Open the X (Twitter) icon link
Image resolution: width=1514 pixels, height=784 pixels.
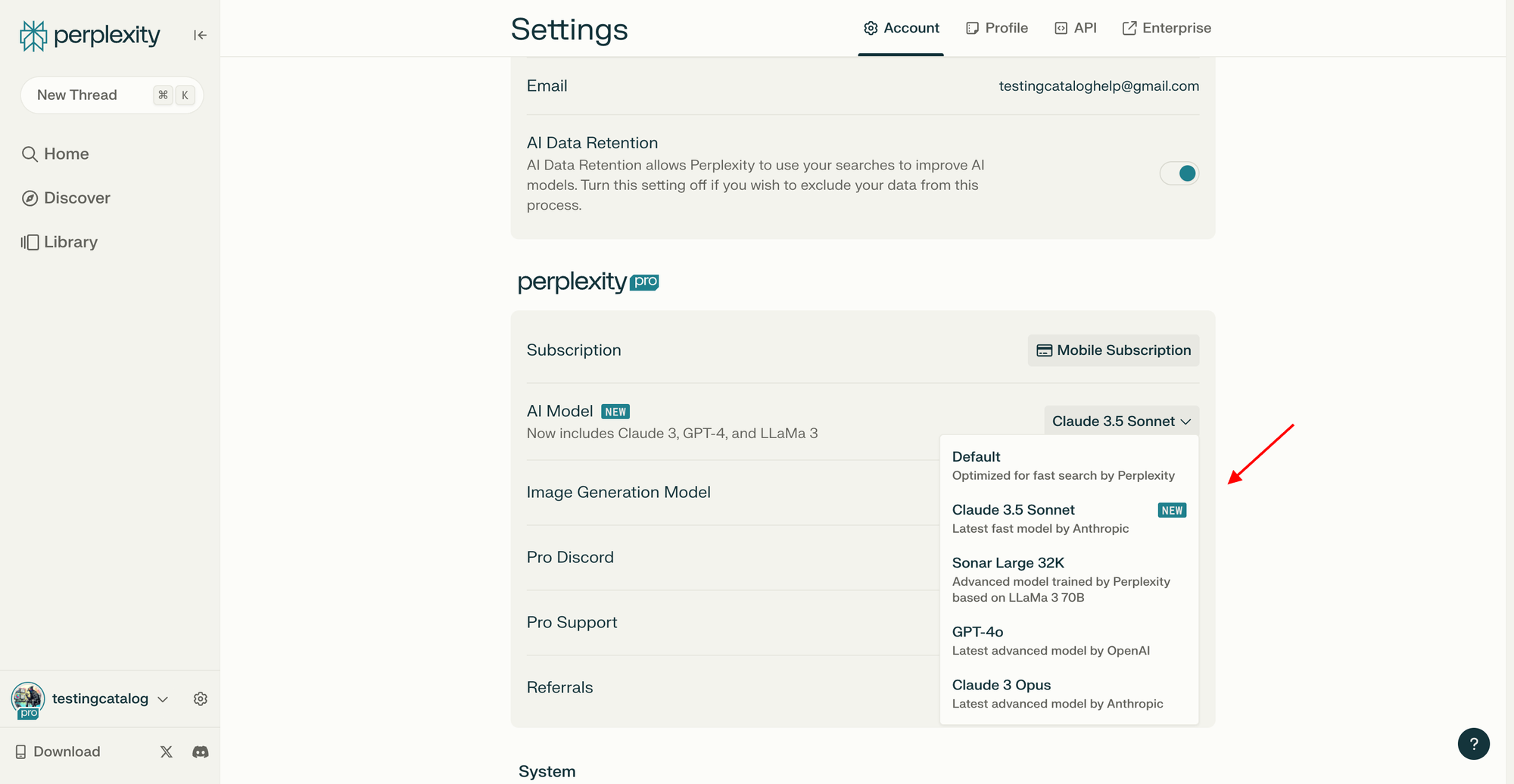(167, 751)
